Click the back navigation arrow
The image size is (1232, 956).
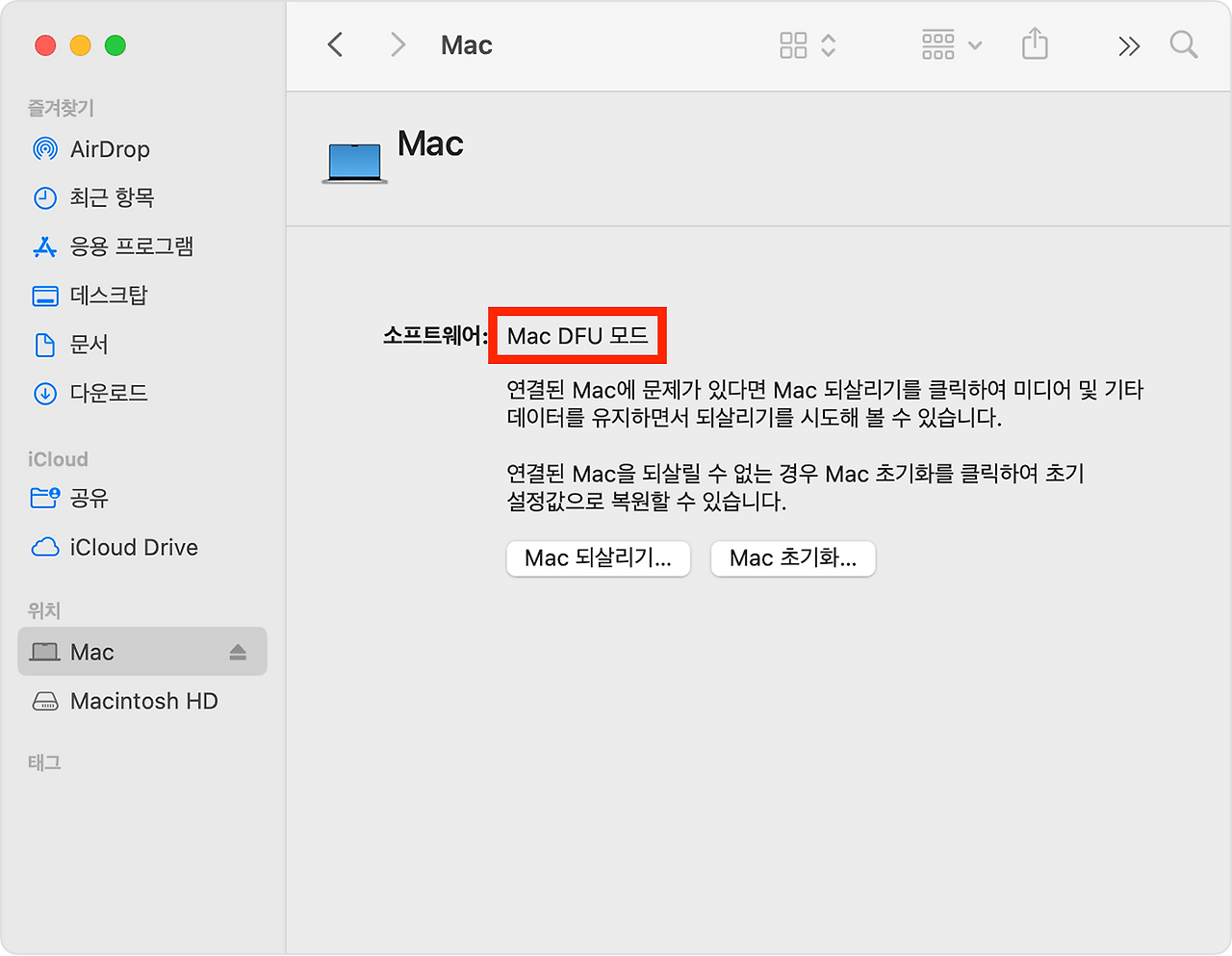(x=335, y=45)
